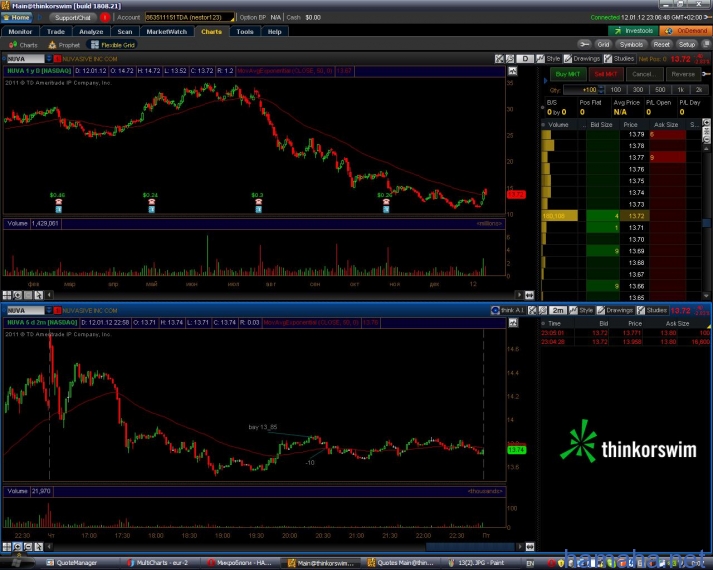Click the top chart grid layout icon at bottom-left

point(7,295)
